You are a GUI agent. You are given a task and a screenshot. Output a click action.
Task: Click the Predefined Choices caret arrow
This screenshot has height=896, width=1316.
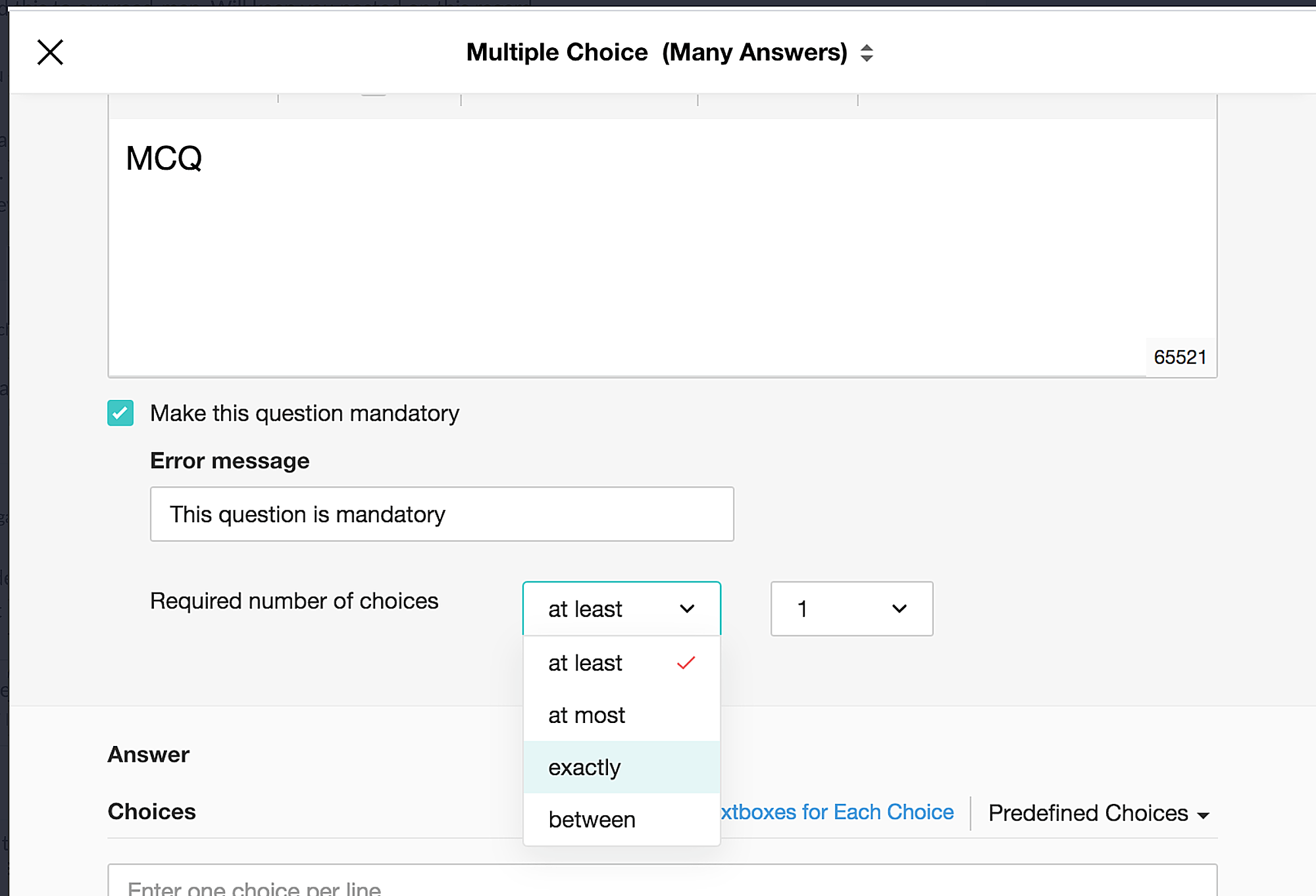tap(1203, 815)
